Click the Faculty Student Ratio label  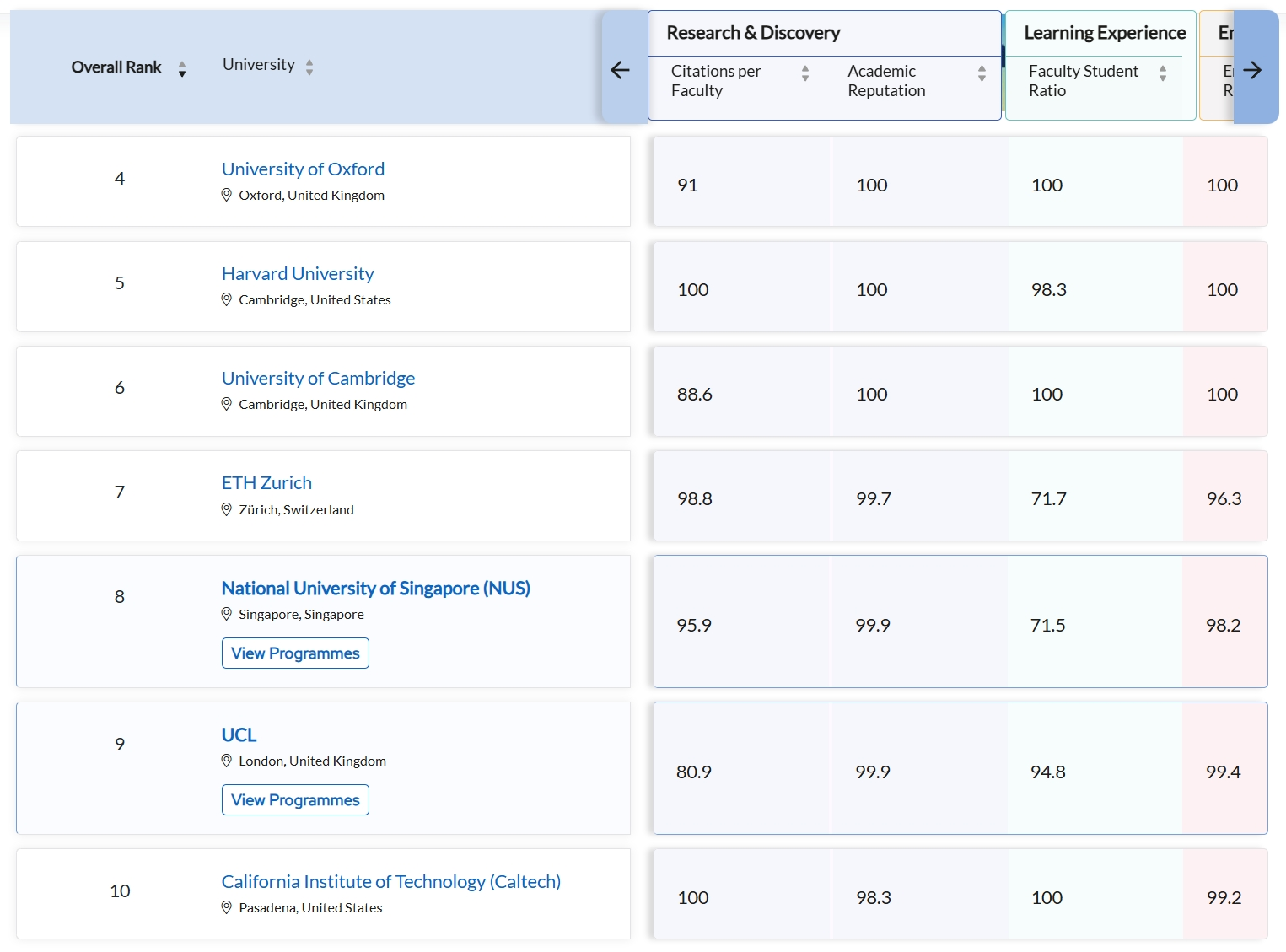pos(1084,81)
